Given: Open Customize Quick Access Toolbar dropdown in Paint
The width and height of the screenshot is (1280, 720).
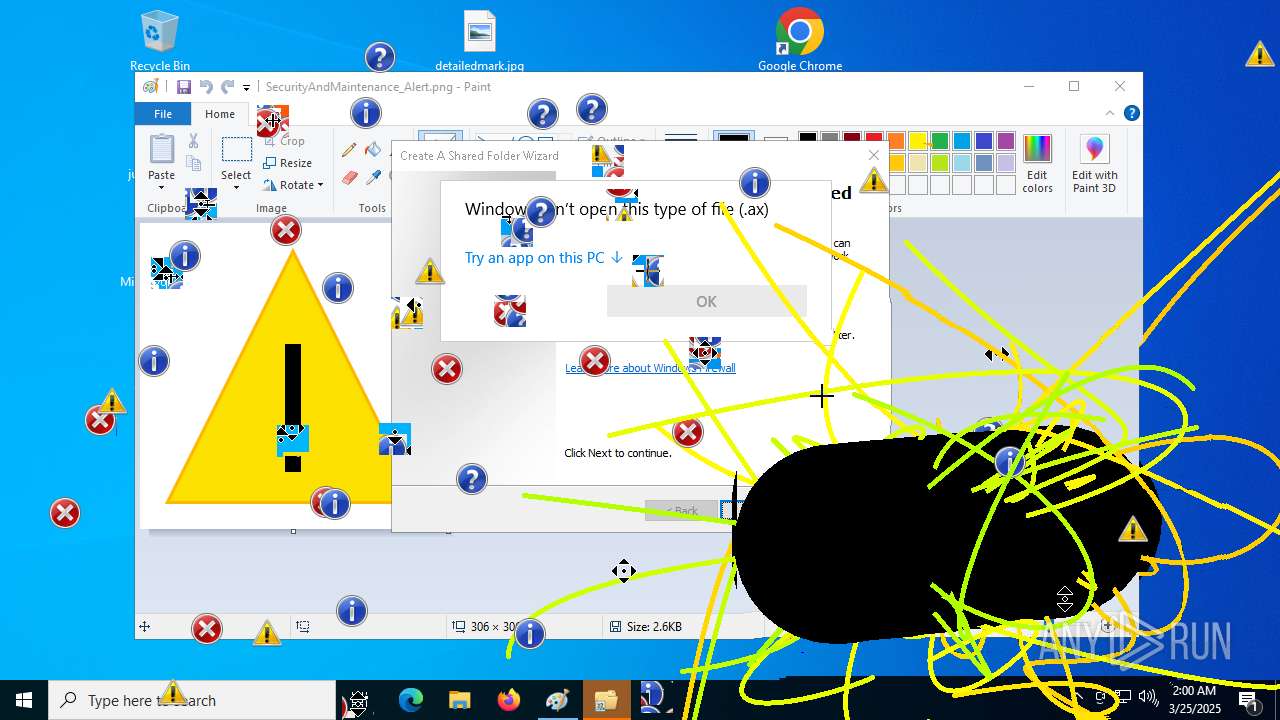Looking at the screenshot, I should (x=246, y=88).
